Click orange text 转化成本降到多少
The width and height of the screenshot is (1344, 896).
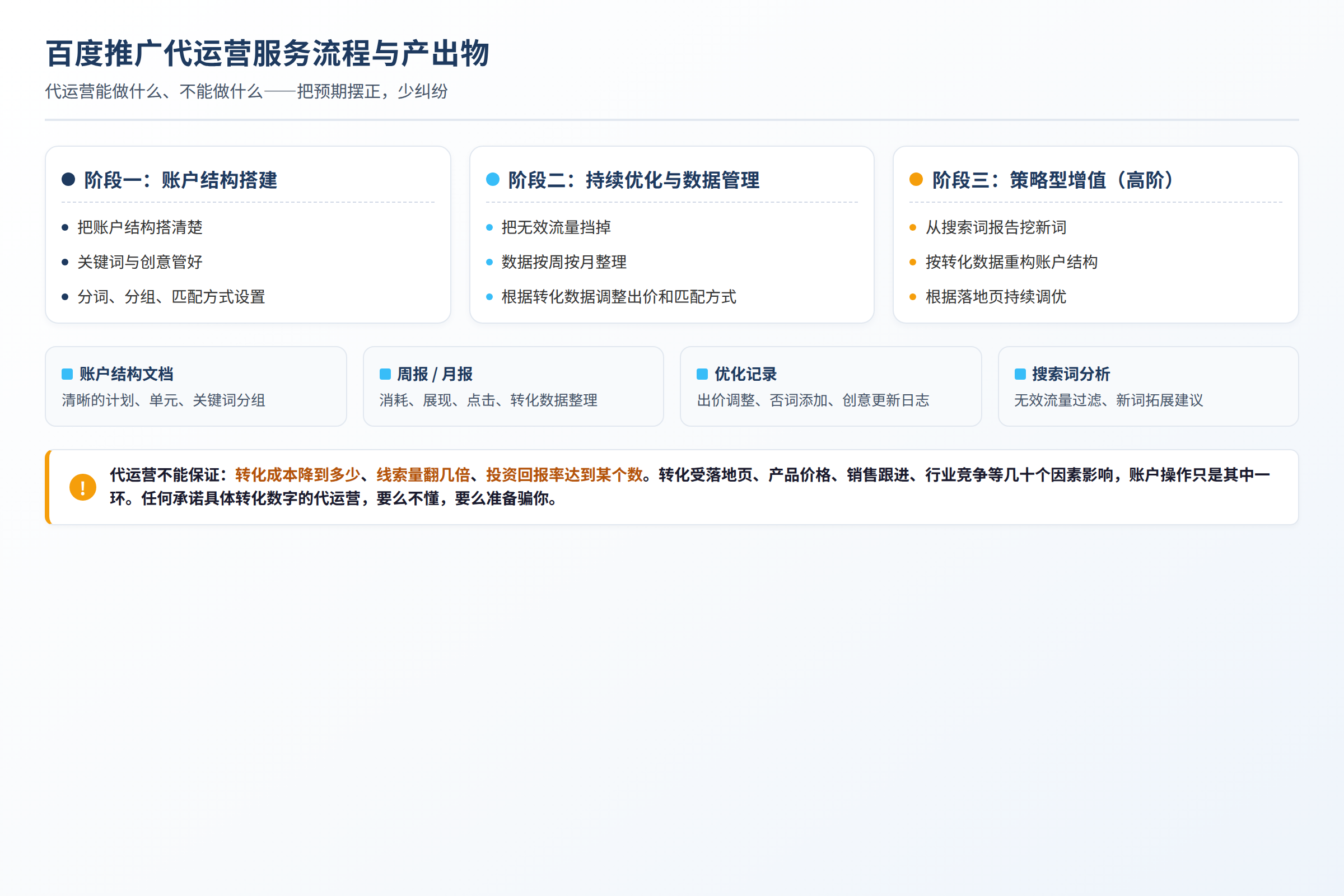[x=298, y=475]
